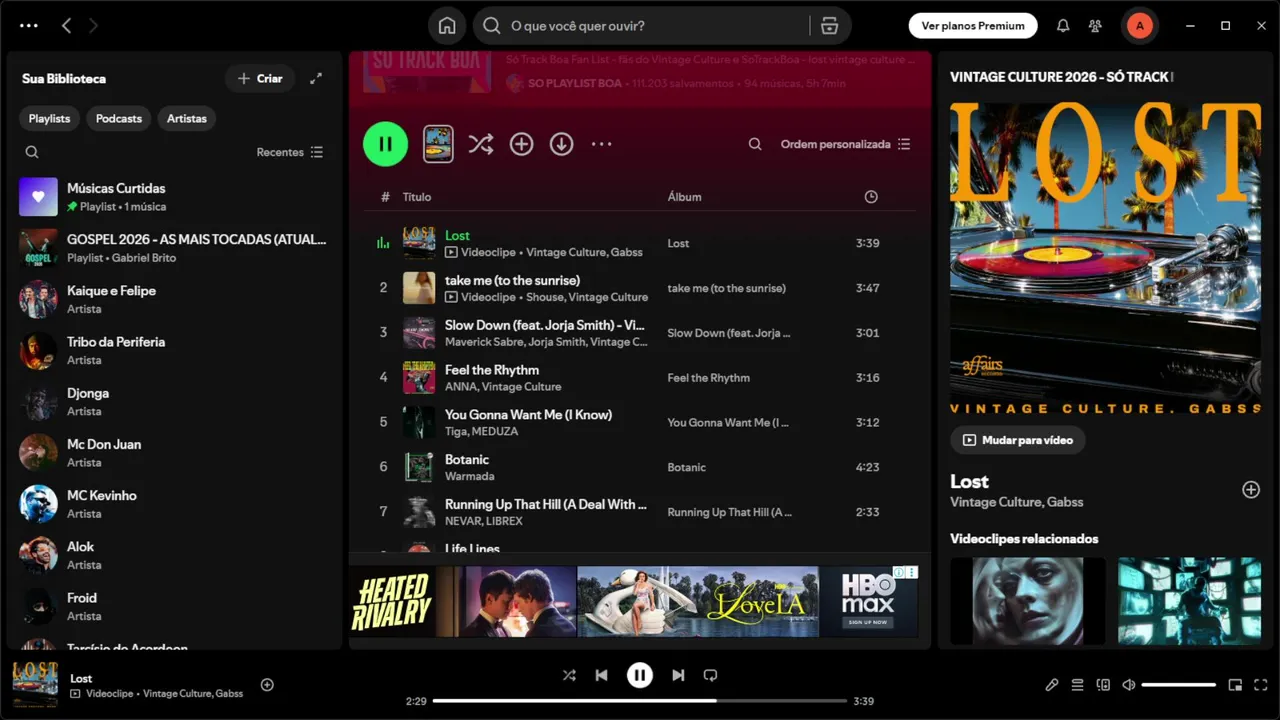Screen dimensions: 1280x720
Task: Go back with the left arrow
Action: (x=66, y=26)
